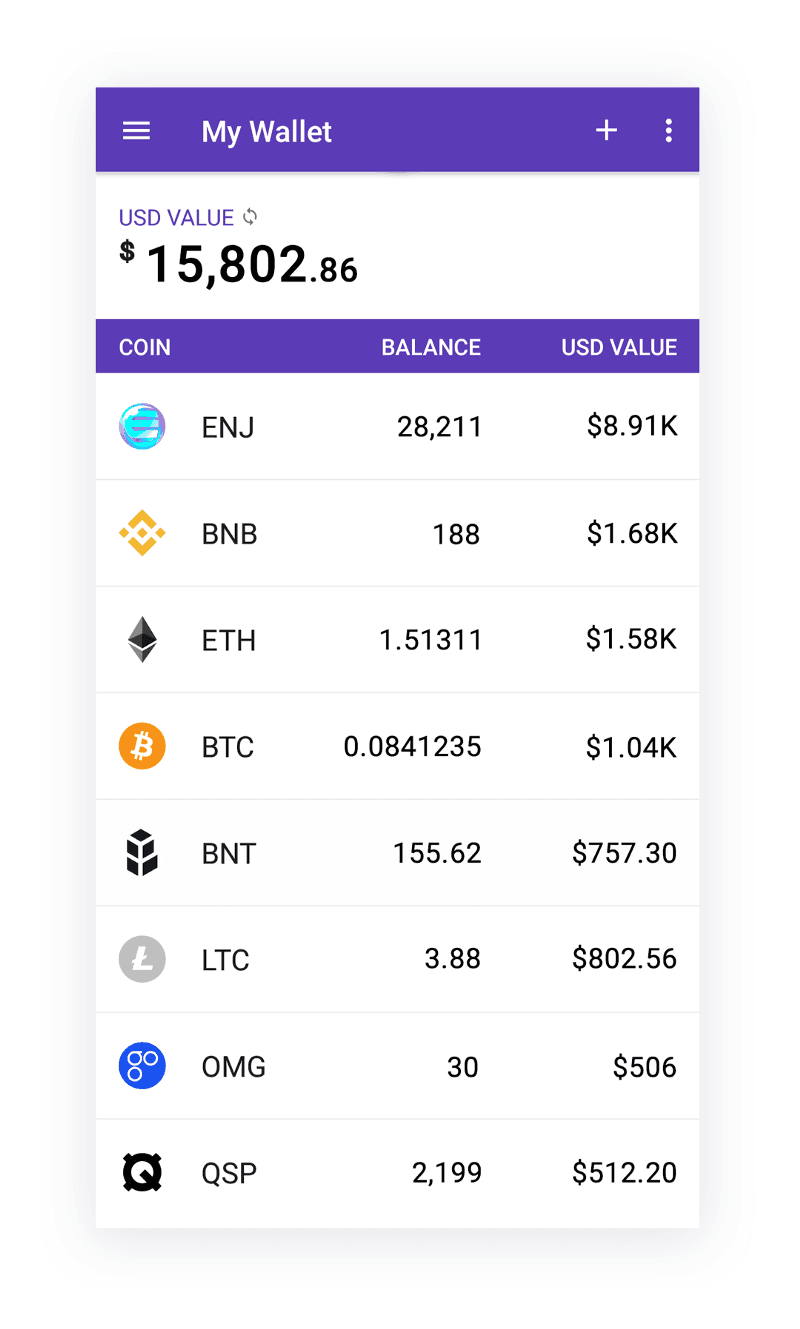The image size is (800, 1329).
Task: Tap the Quantstamp QSP icon
Action: click(142, 1172)
